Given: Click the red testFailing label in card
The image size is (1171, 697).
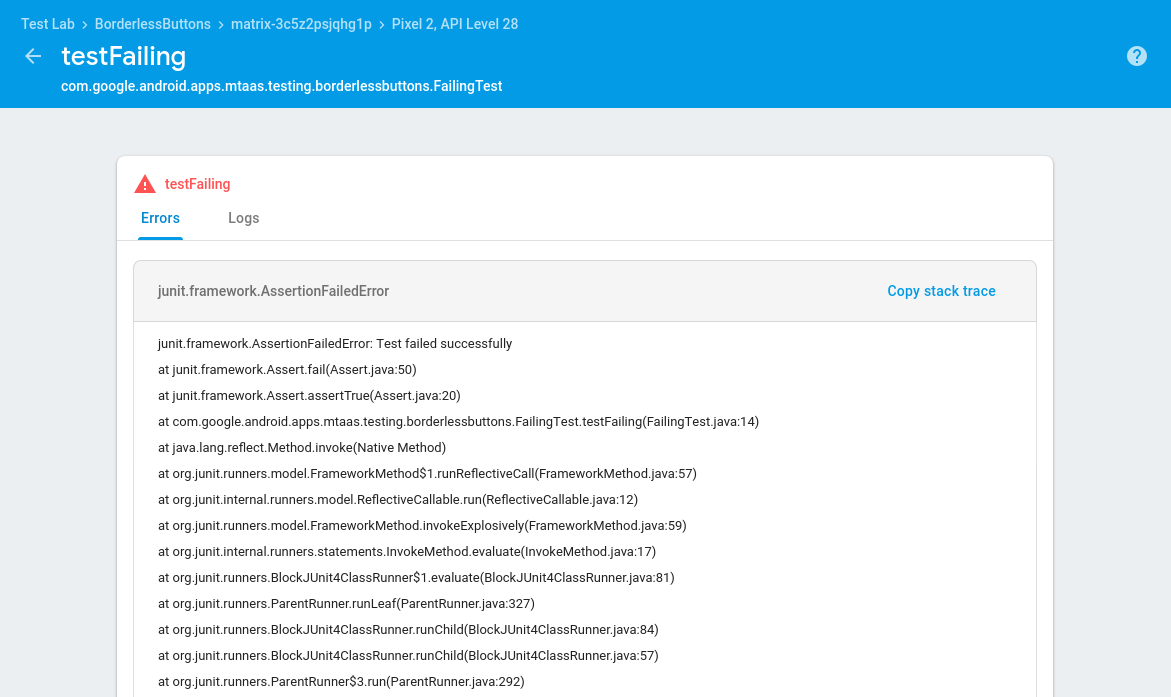Looking at the screenshot, I should [197, 184].
